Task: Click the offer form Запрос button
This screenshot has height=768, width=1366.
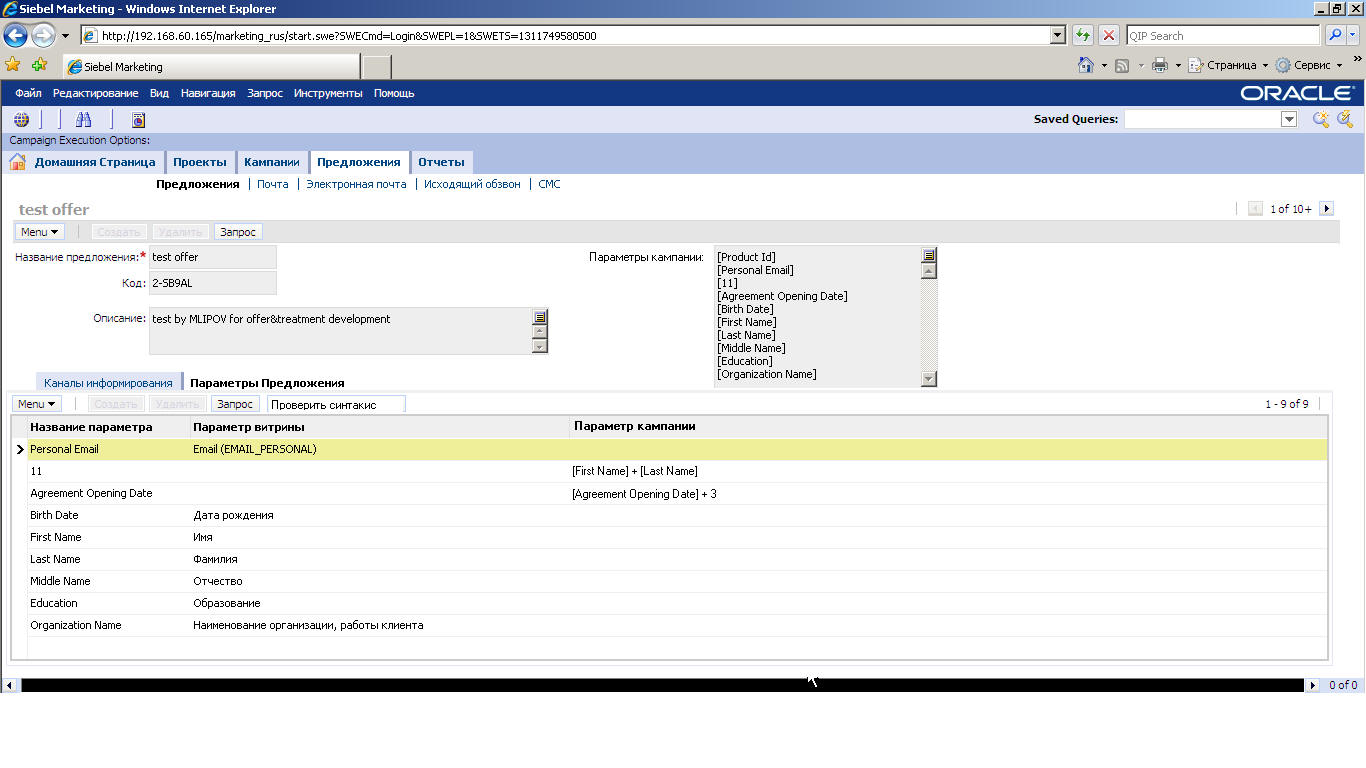Action: point(238,232)
